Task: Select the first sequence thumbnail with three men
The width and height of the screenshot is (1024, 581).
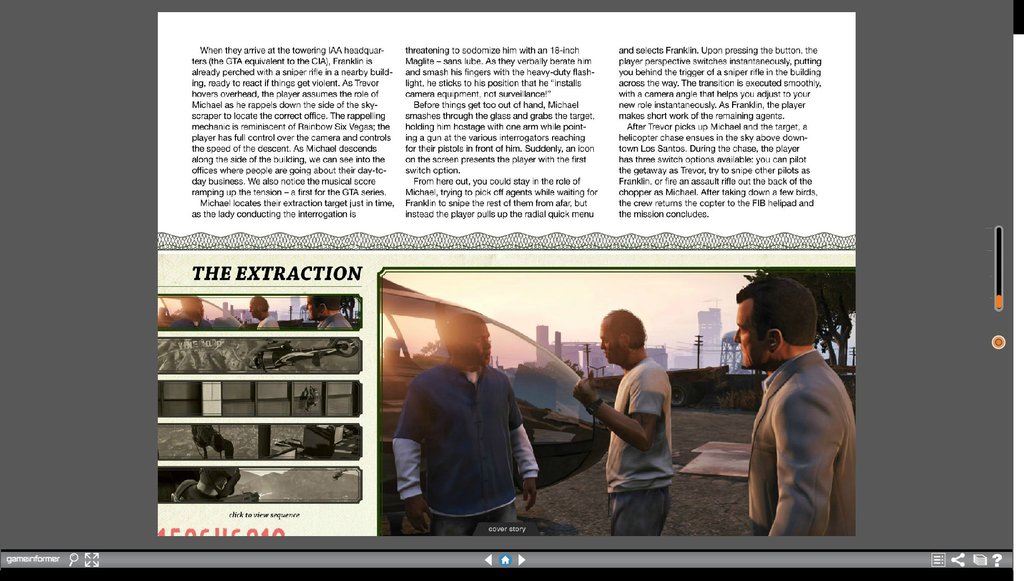Action: (259, 312)
